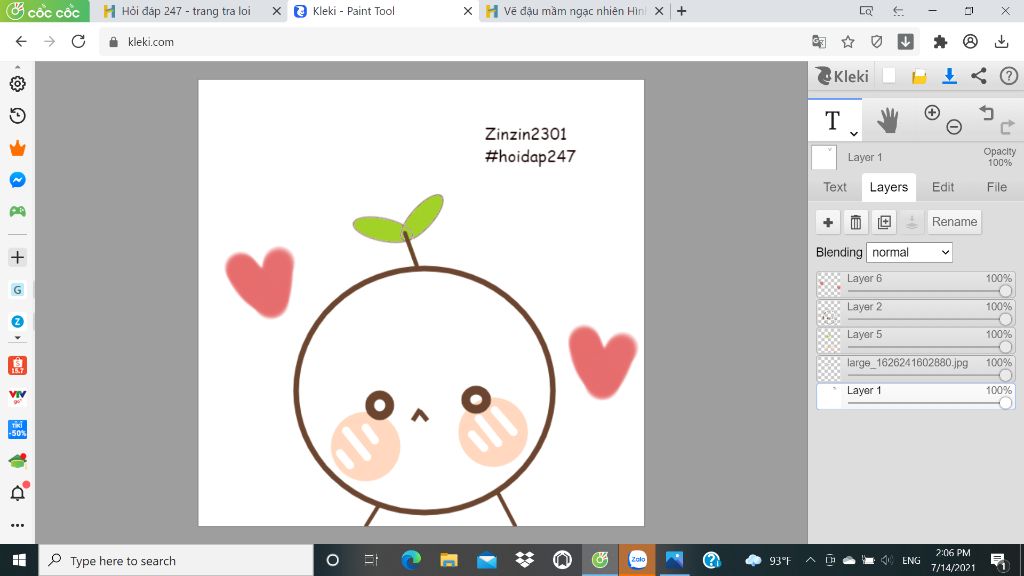Click the blue download image icon
Viewport: 1024px width, 576px height.
pyautogui.click(x=949, y=76)
